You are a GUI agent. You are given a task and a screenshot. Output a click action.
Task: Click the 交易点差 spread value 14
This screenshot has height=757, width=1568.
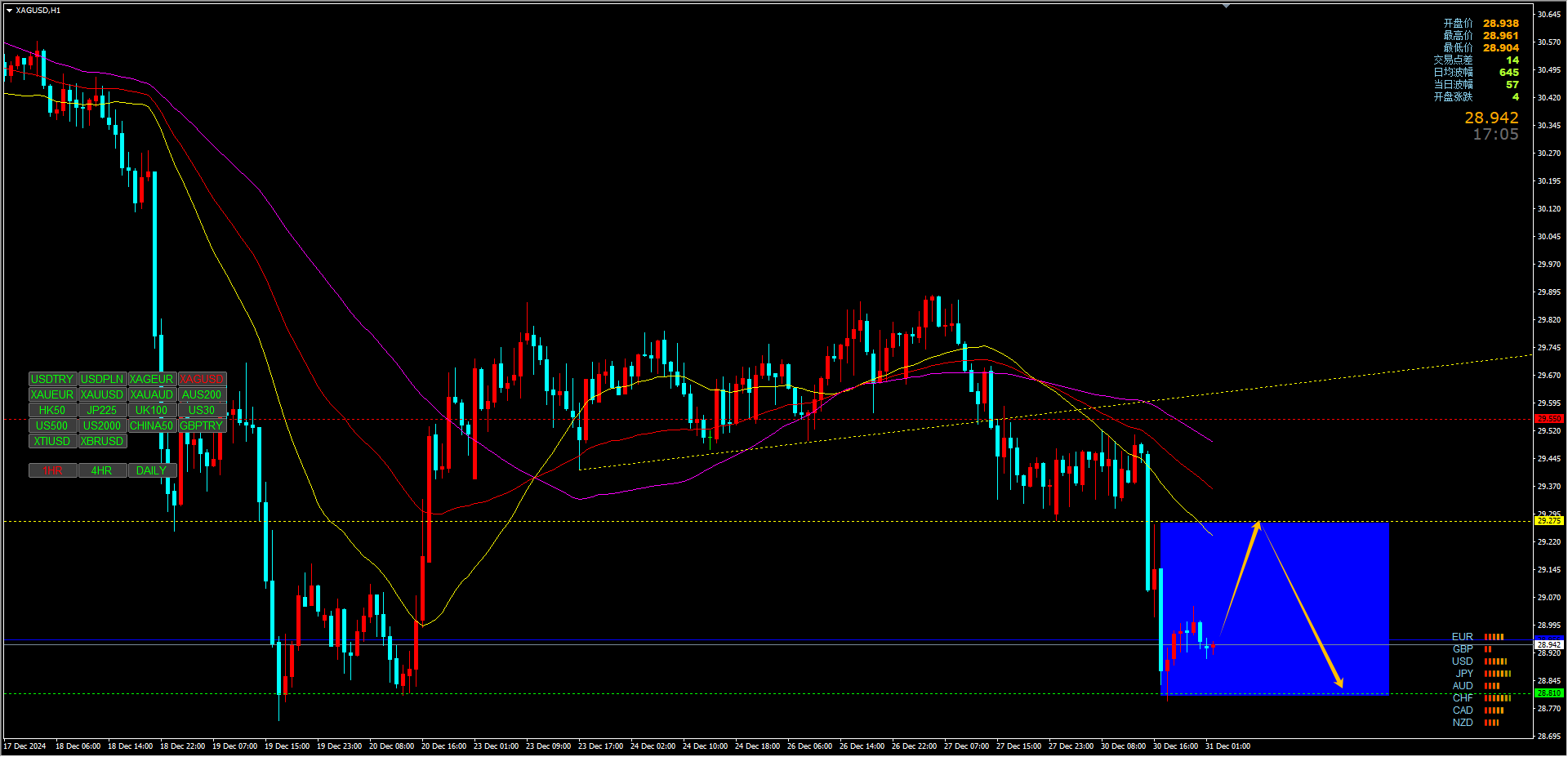coord(1512,60)
